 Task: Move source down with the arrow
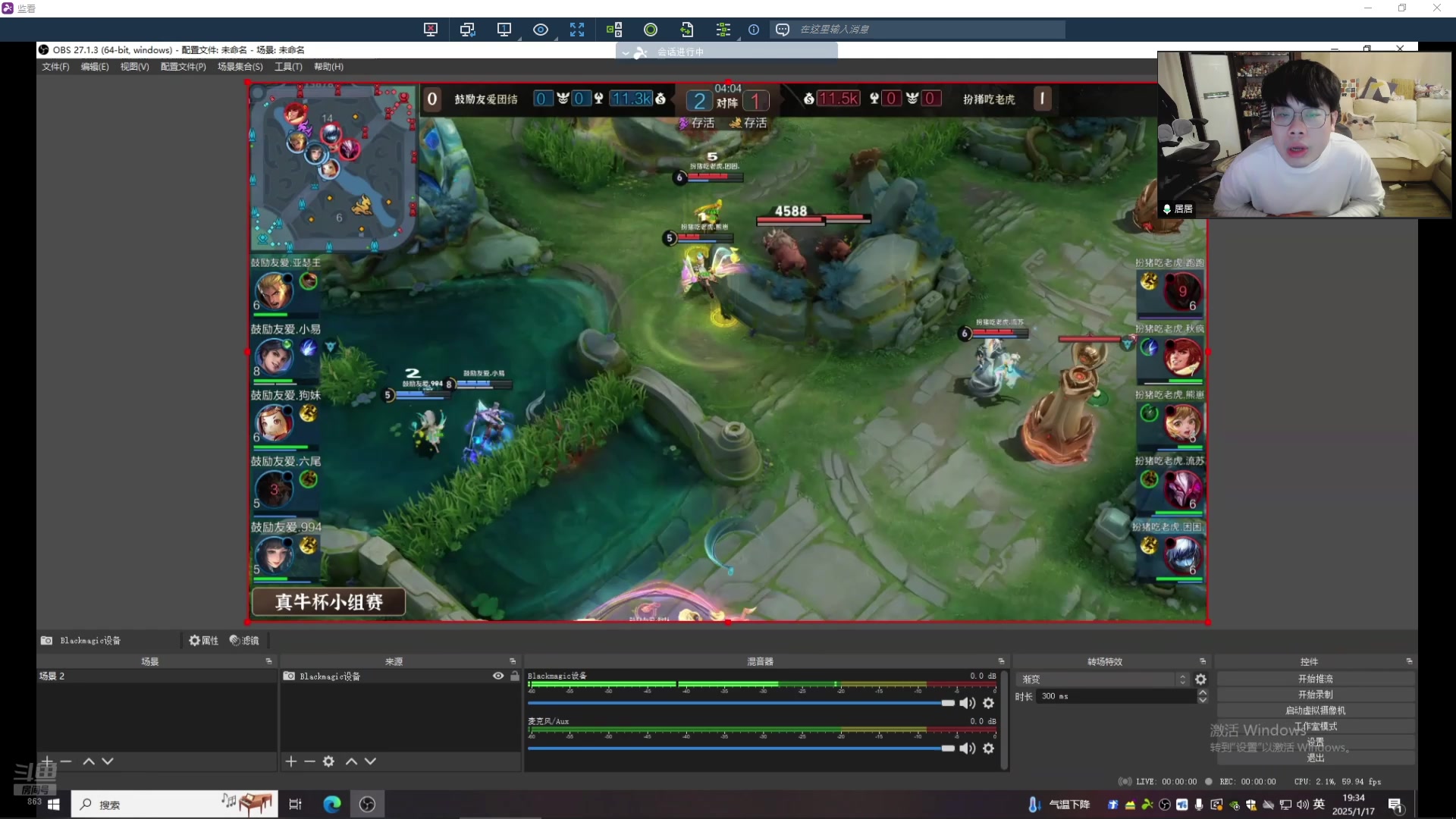point(370,761)
